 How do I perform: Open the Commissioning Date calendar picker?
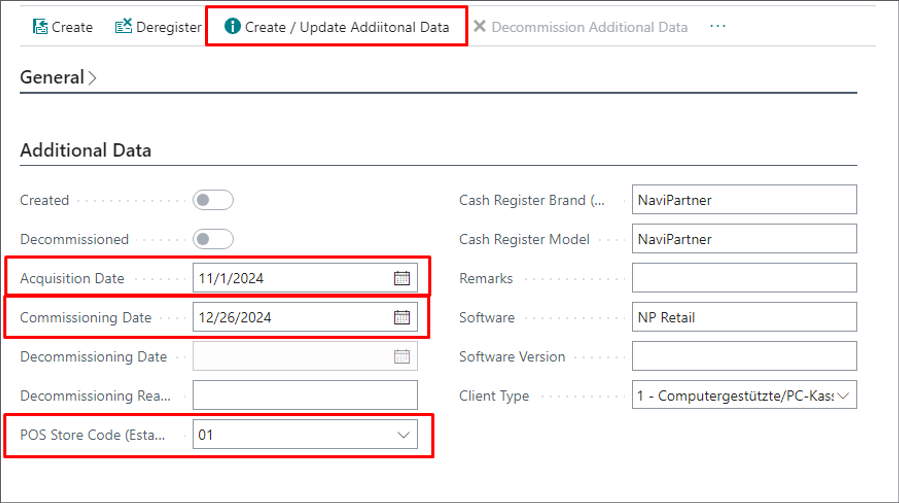[402, 317]
